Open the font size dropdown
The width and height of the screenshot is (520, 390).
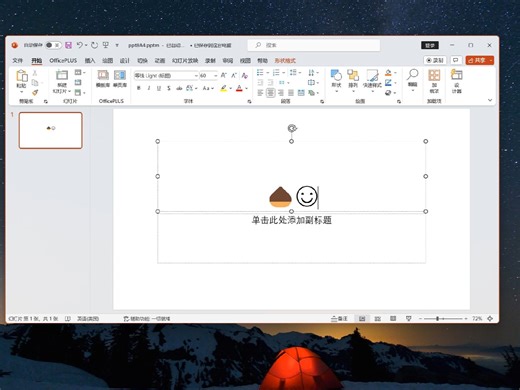pos(216,76)
